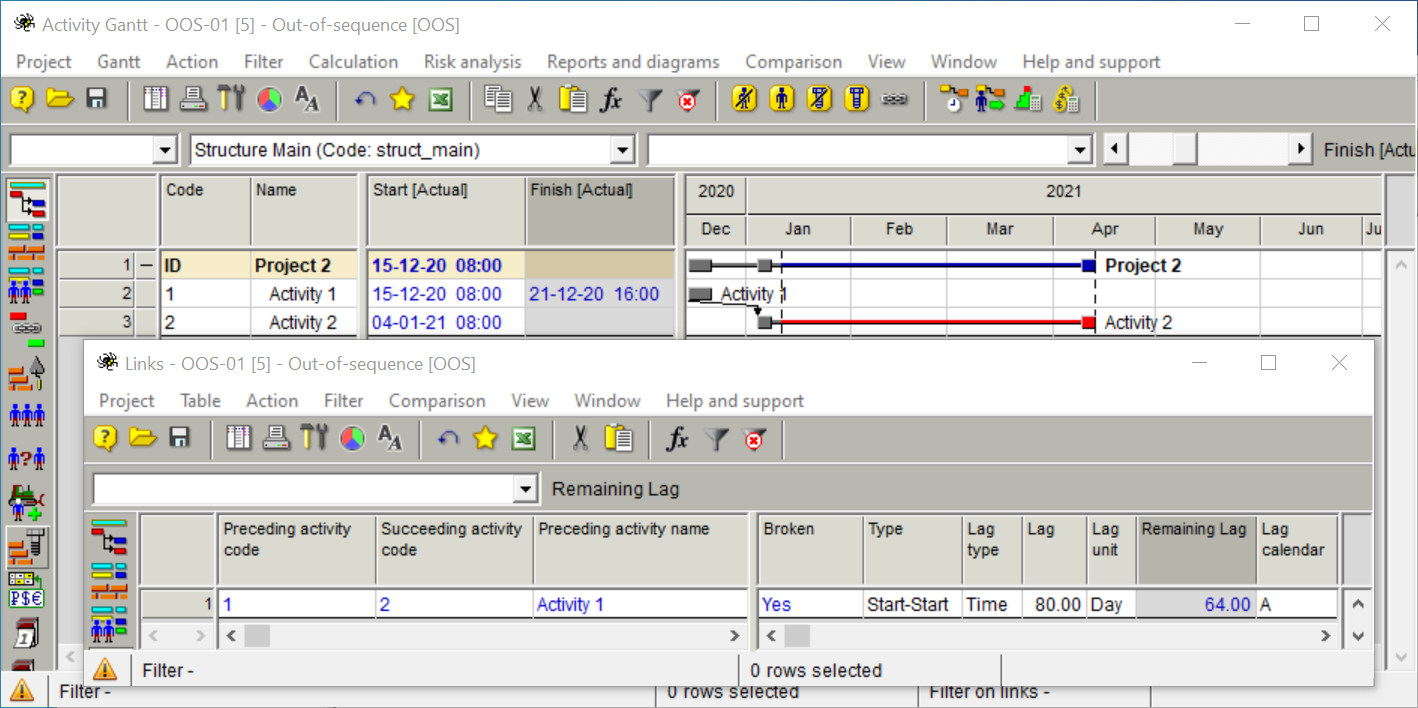Screen dimensions: 1418x708
Task: Open the fx formula icon in Activity Gantt toolbar
Action: [610, 99]
